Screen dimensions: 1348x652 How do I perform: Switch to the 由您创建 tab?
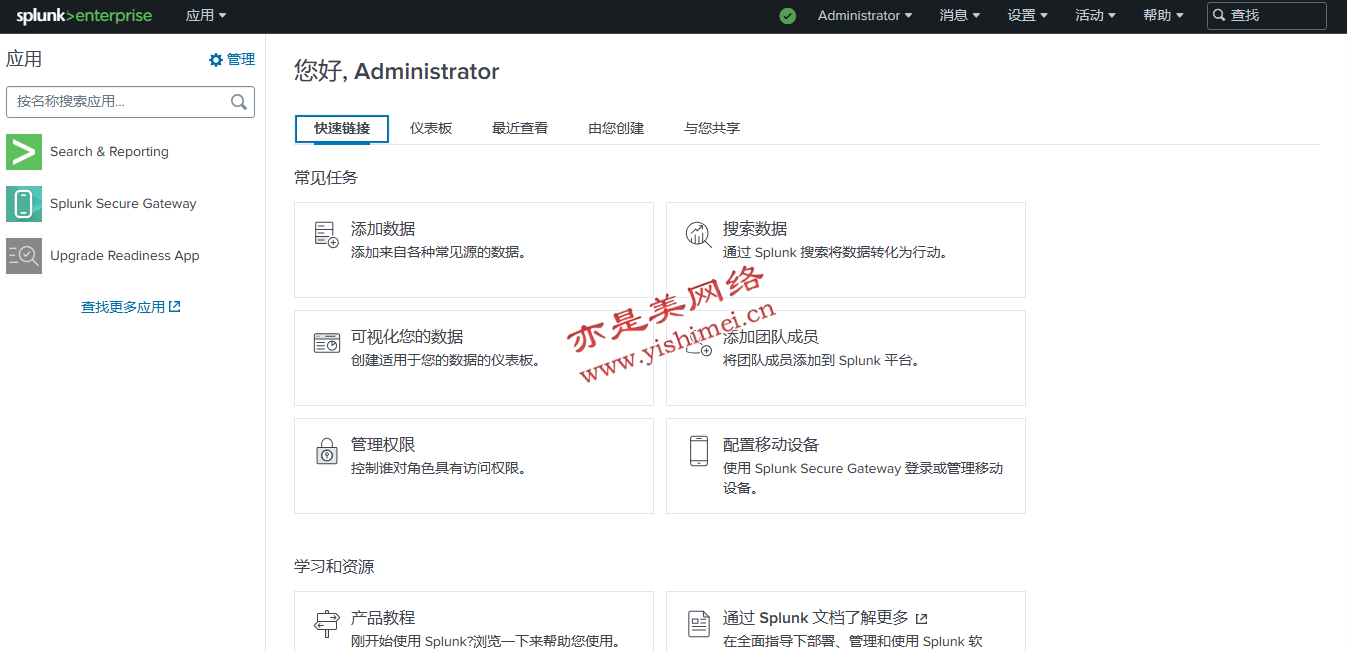616,129
